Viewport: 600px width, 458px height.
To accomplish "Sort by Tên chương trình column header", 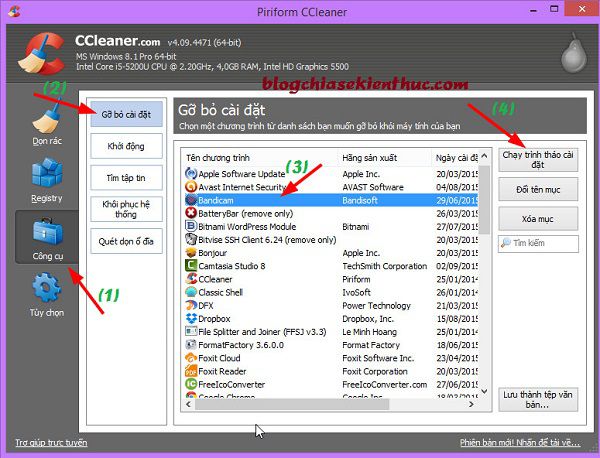I will 259,158.
